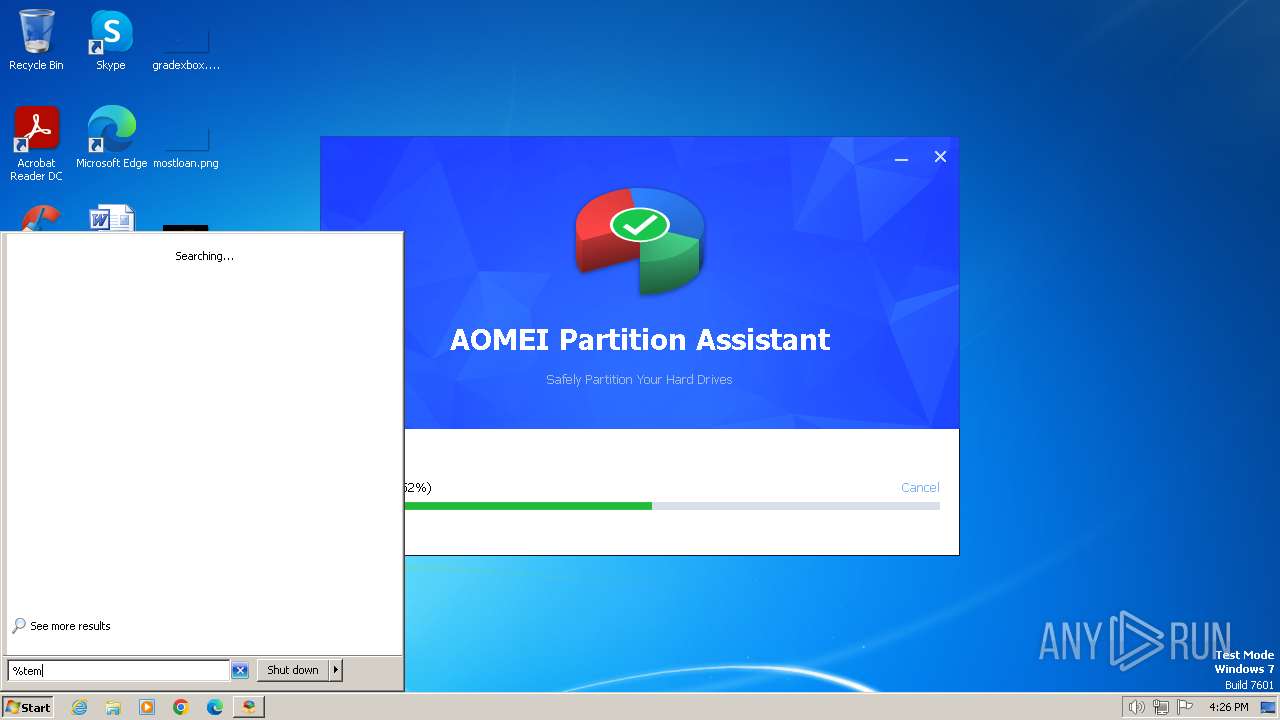Click the system clock showing 4:26 PM
Image resolution: width=1280 pixels, height=720 pixels.
coord(1228,707)
